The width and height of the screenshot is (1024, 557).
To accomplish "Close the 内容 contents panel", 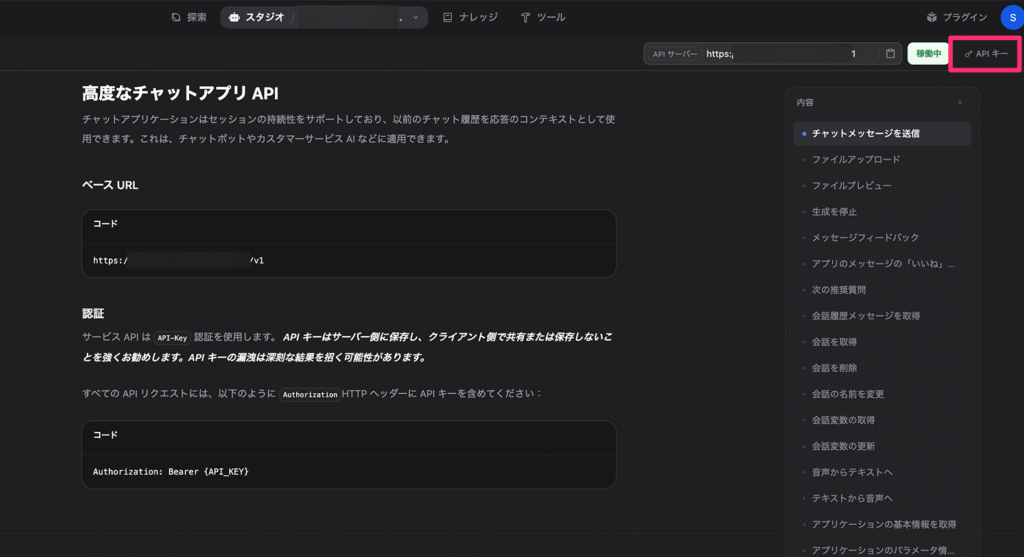I will (x=960, y=103).
